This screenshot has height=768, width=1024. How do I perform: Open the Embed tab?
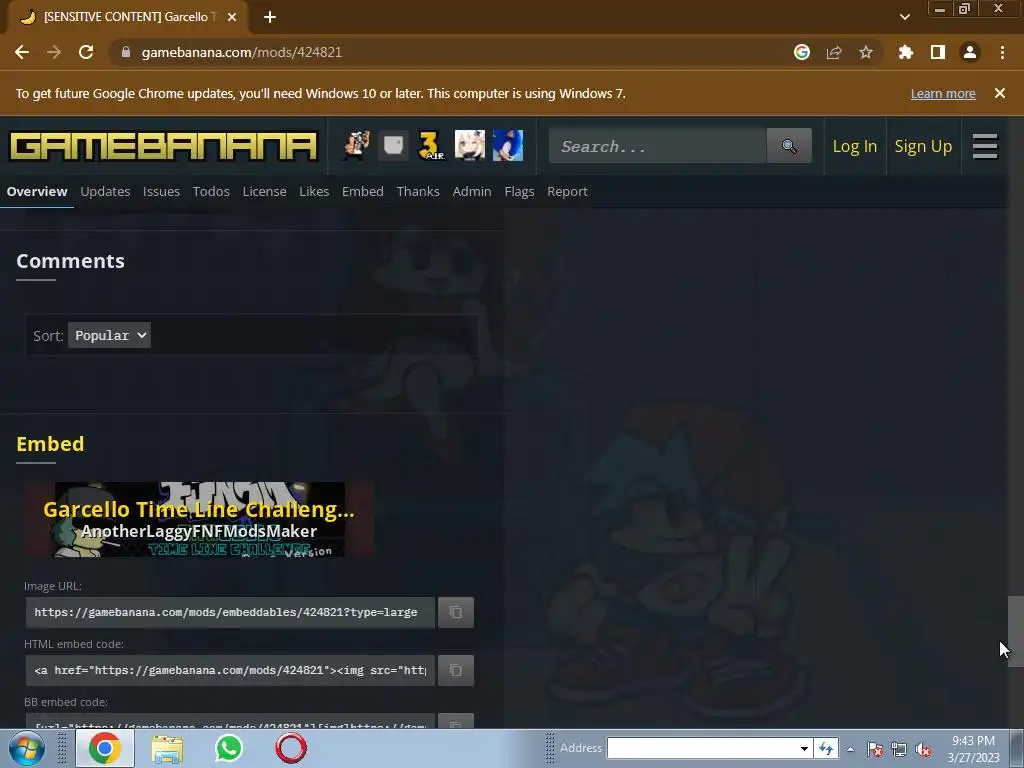[x=362, y=191]
